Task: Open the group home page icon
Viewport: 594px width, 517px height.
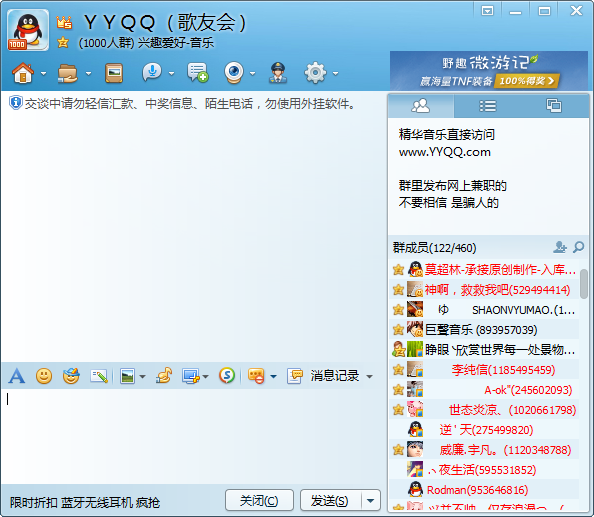Action: pyautogui.click(x=23, y=73)
